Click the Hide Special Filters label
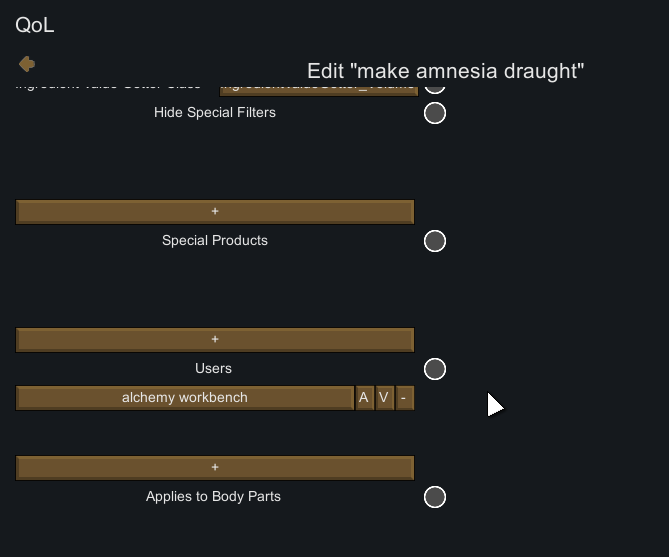The height and width of the screenshot is (557, 669). (215, 113)
